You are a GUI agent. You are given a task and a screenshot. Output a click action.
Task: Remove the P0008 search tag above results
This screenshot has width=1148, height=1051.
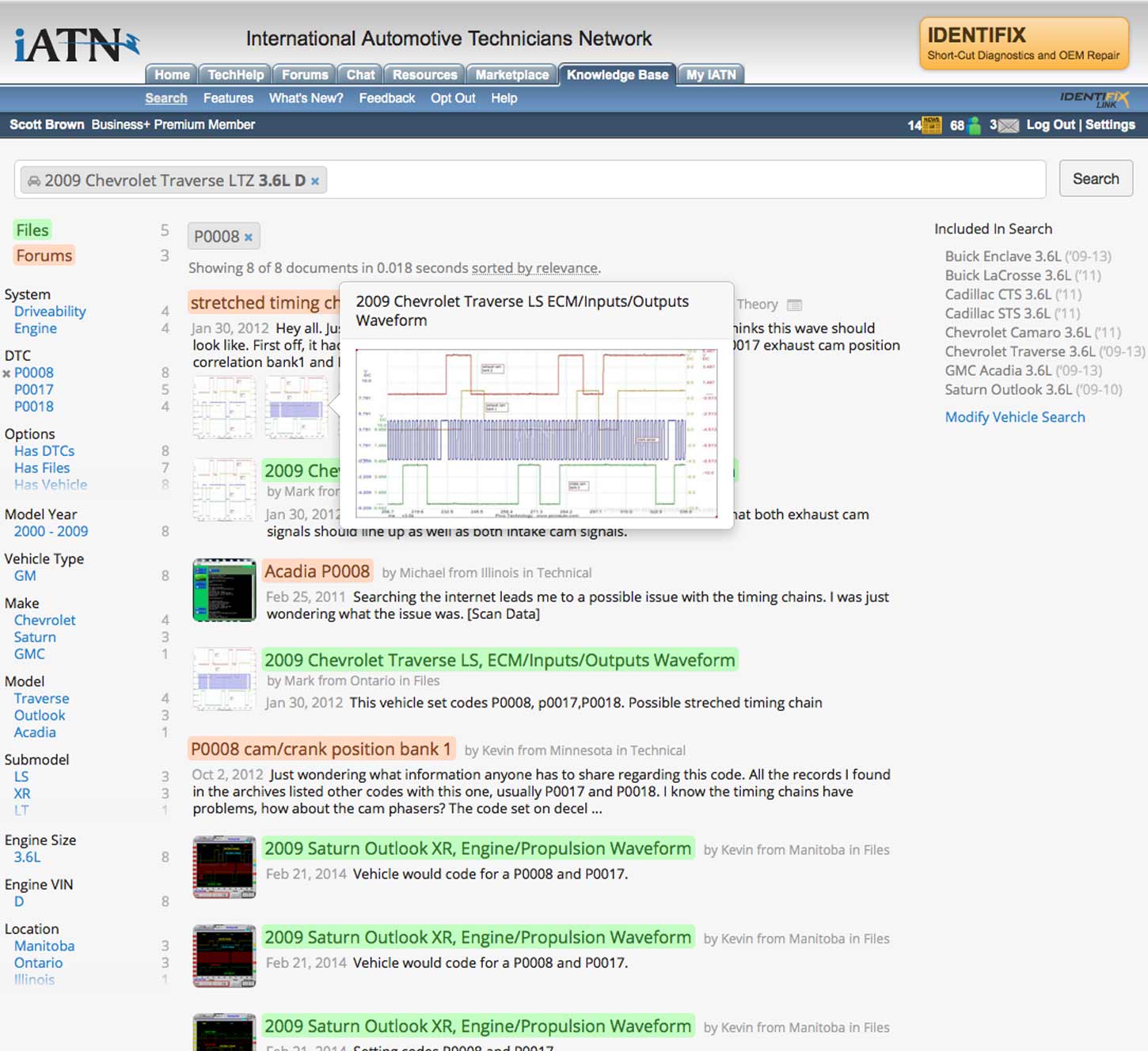pyautogui.click(x=249, y=237)
